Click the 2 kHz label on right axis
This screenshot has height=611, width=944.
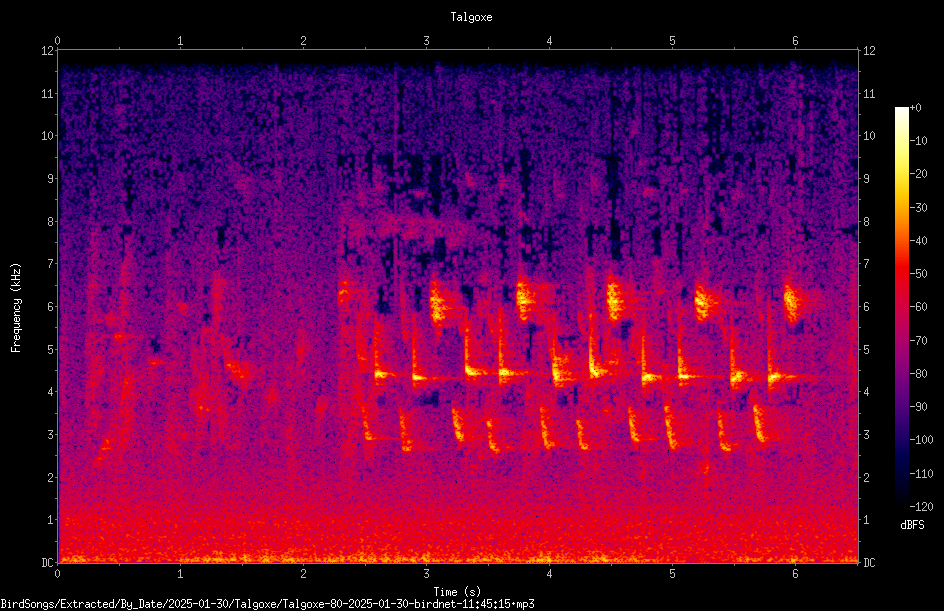[866, 477]
